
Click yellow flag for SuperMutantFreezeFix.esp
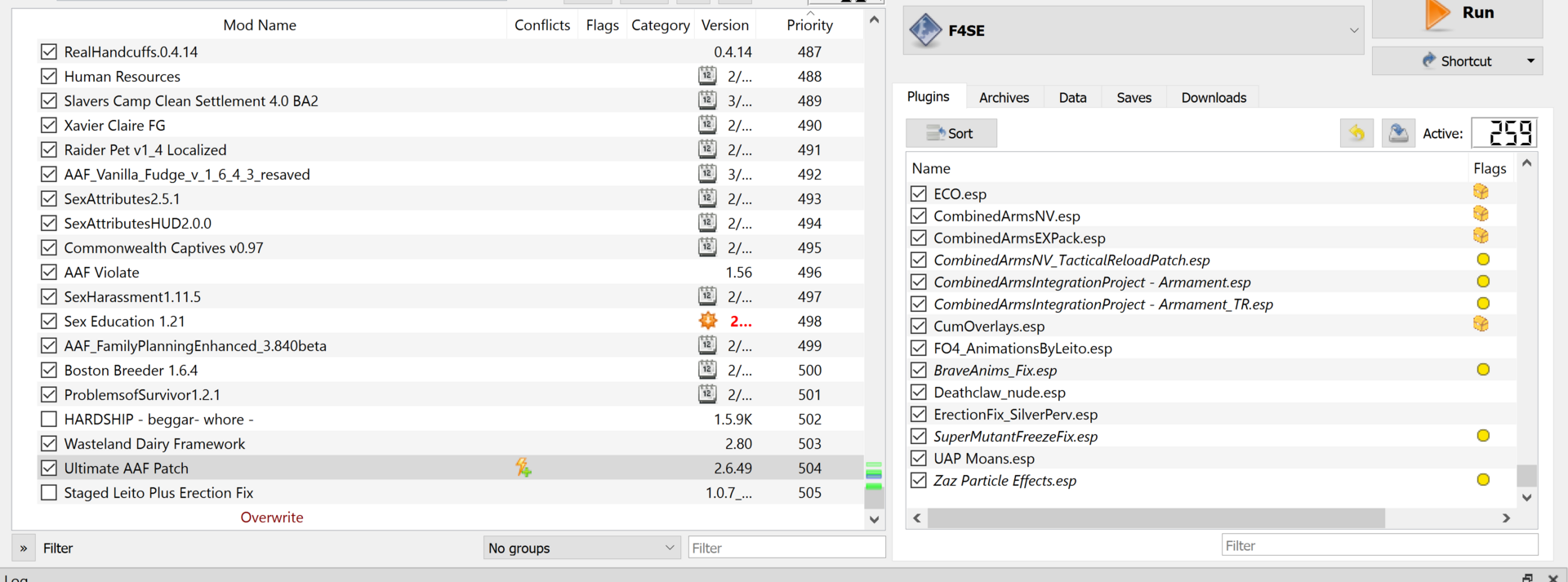click(x=1483, y=436)
